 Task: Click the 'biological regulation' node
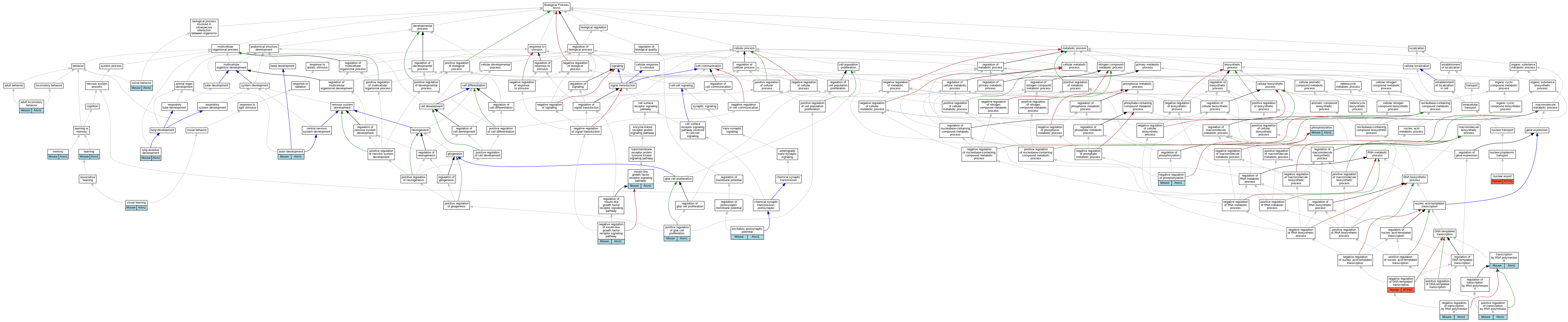pyautogui.click(x=593, y=27)
